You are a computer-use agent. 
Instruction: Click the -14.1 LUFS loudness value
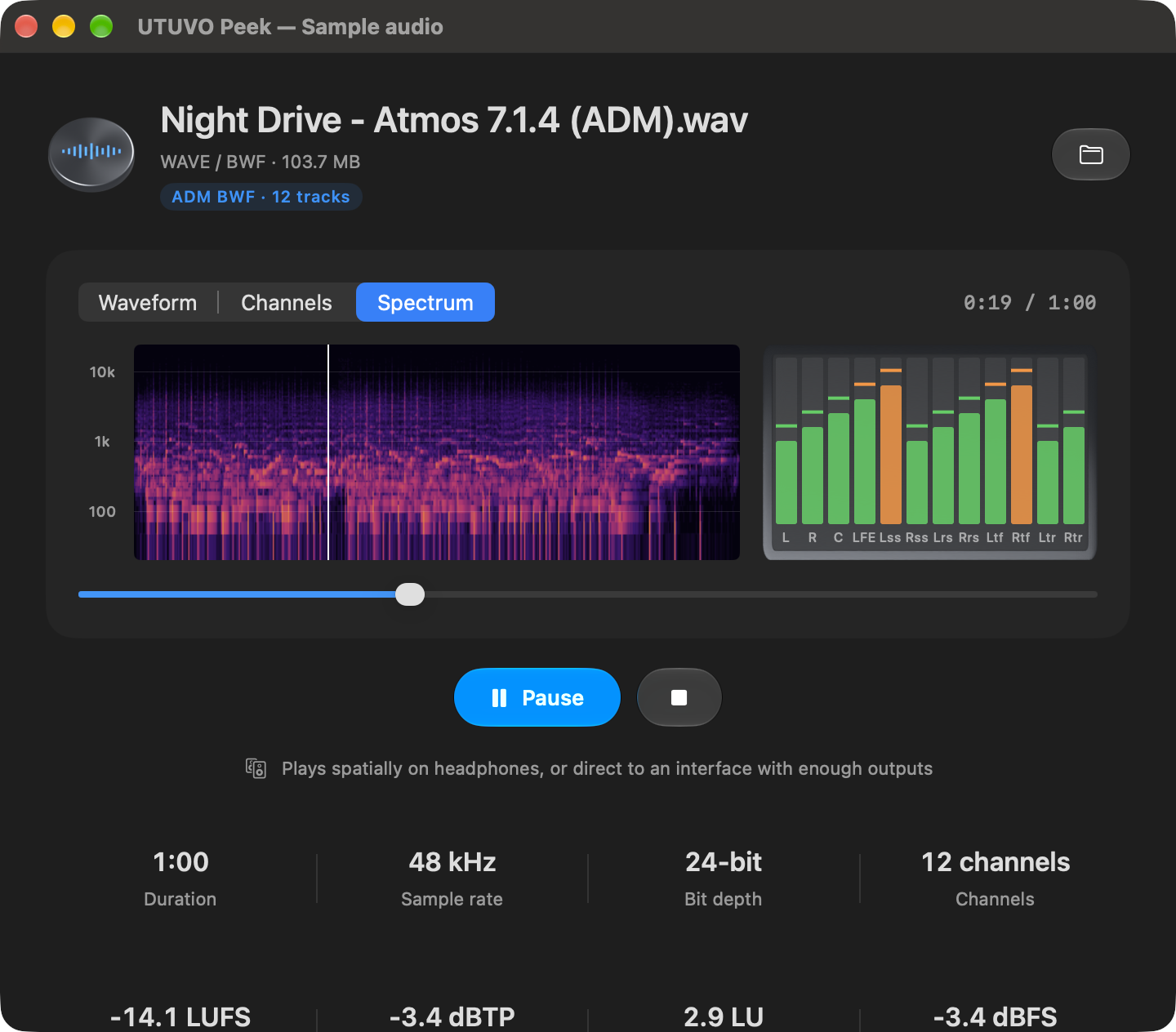click(x=180, y=1017)
